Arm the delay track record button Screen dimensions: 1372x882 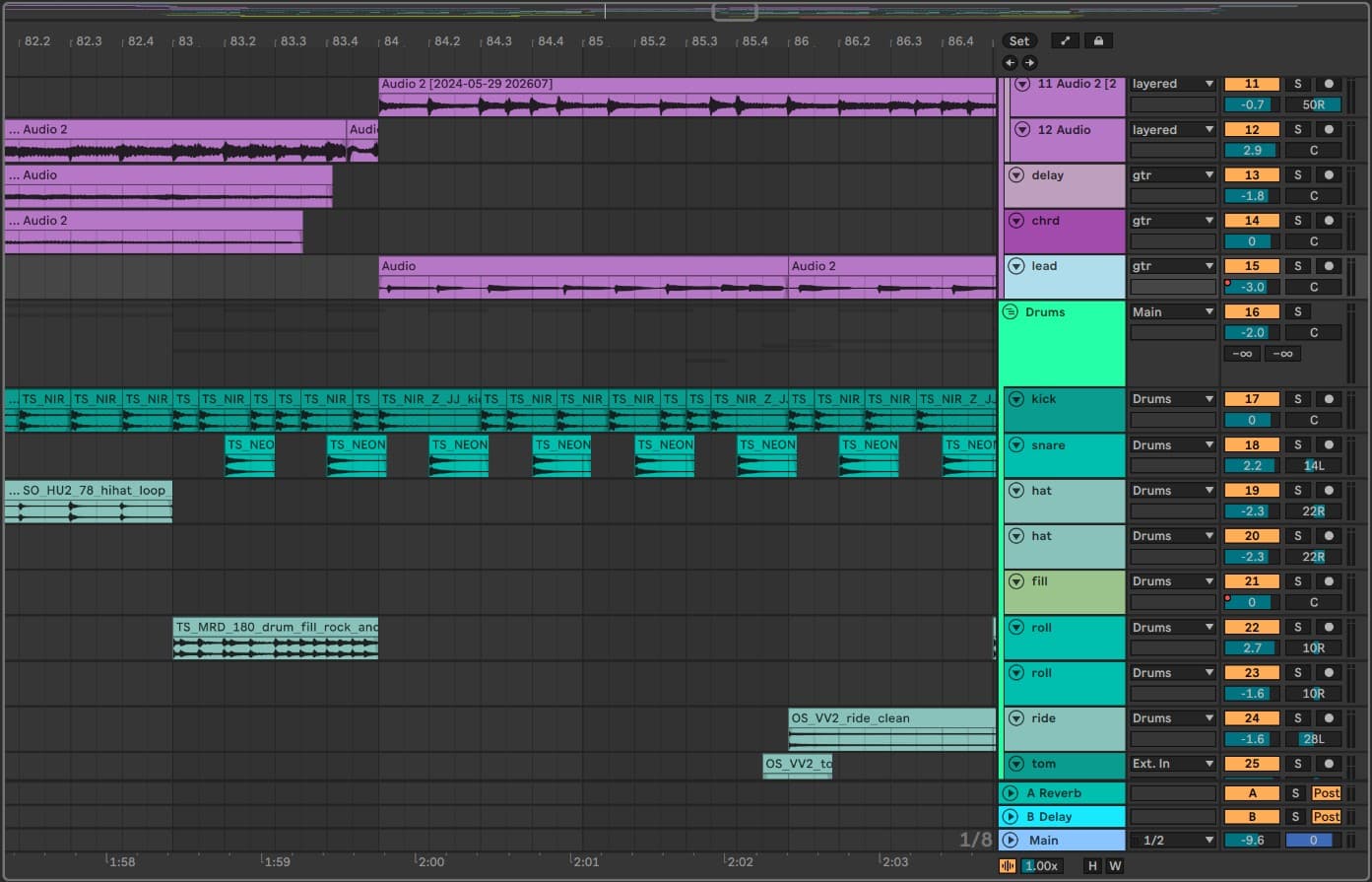(1329, 174)
